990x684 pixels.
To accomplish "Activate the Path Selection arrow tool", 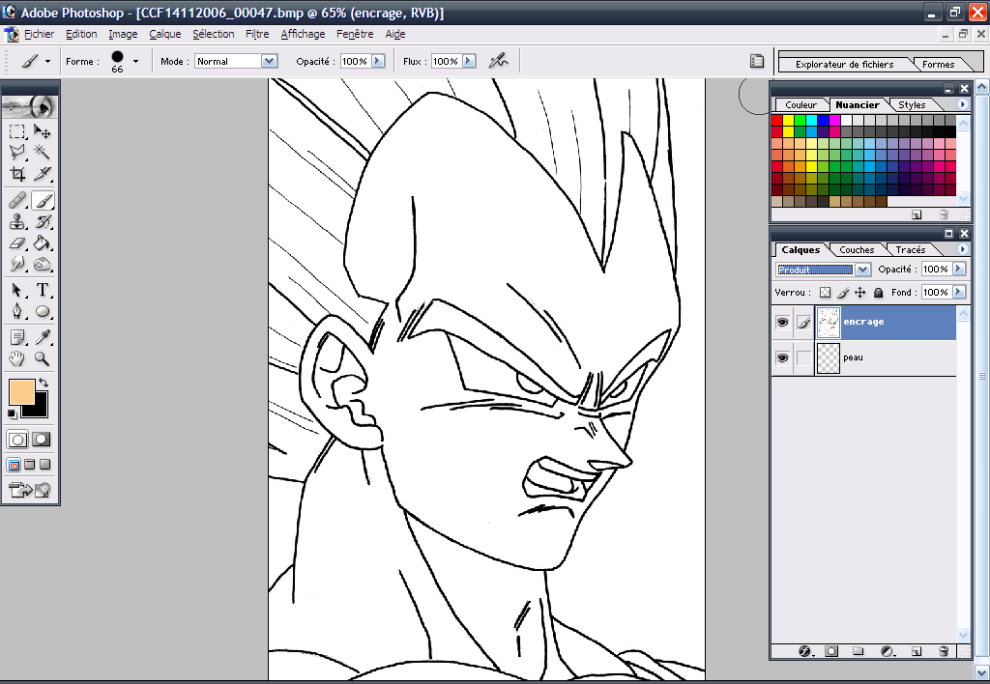I will 17,290.
